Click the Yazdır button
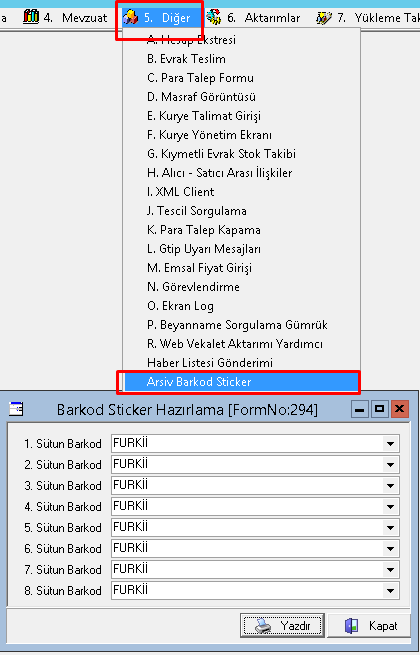Image resolution: width=420 pixels, height=655 pixels. [282, 626]
